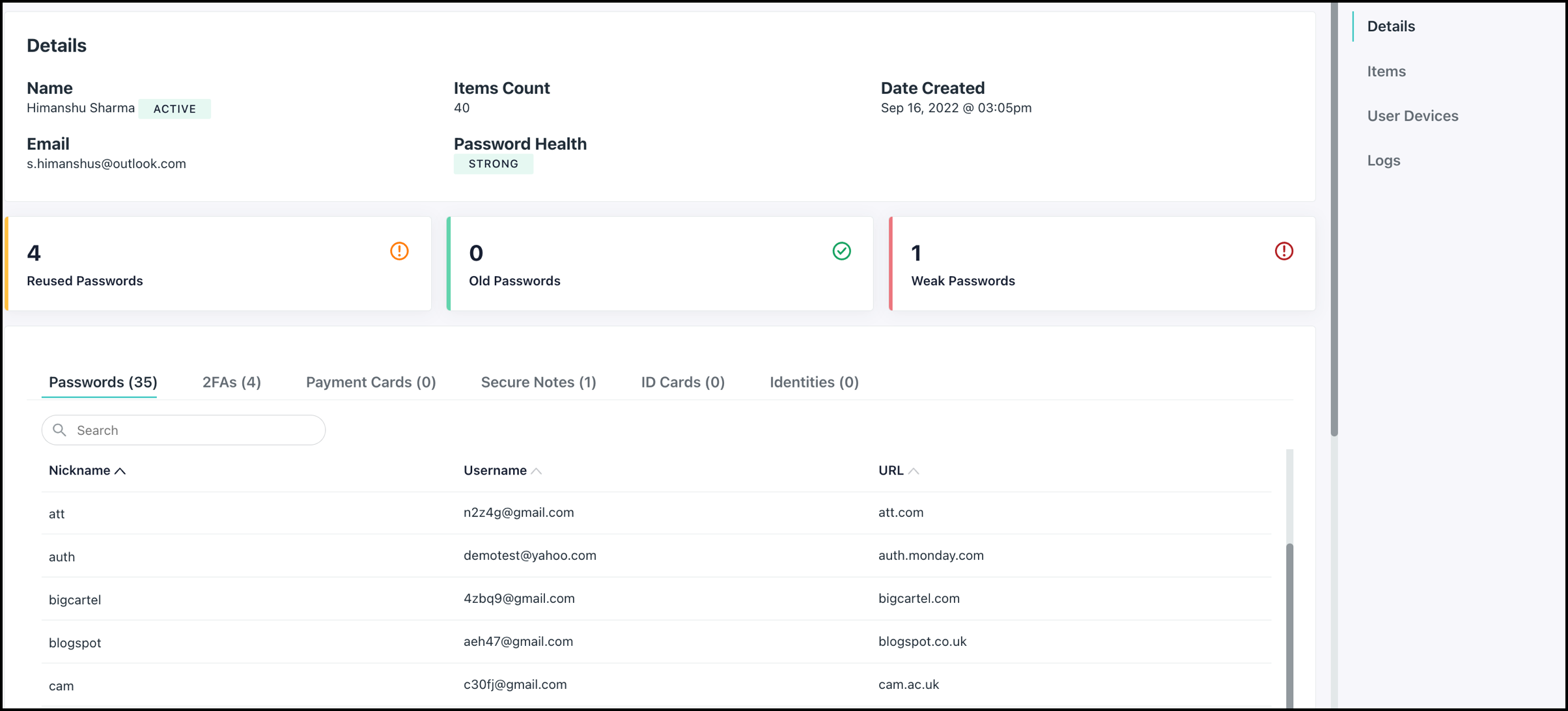Select the Secure Notes (1) tab
Viewport: 1568px width, 711px height.
(538, 382)
